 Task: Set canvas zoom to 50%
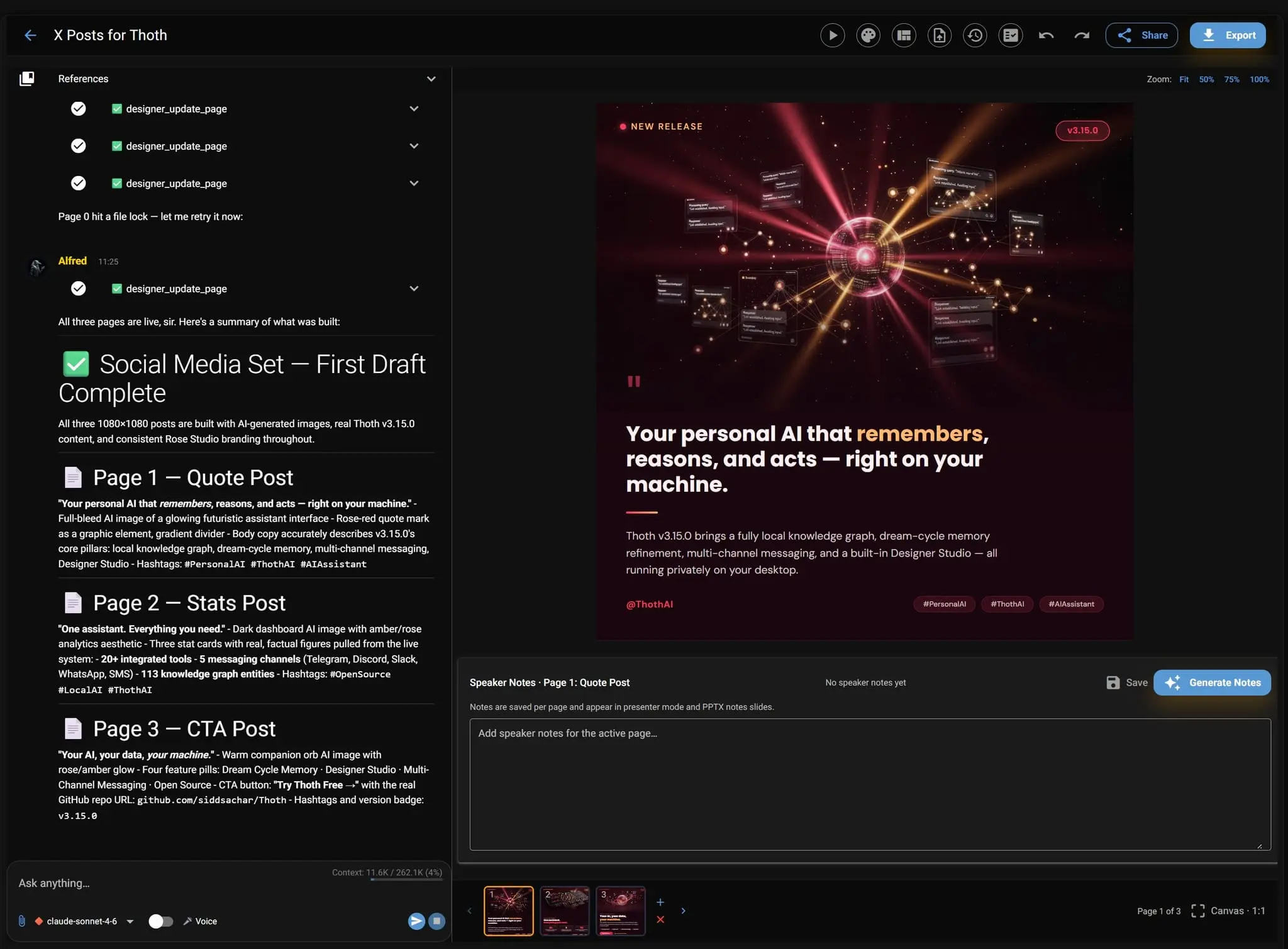point(1206,79)
